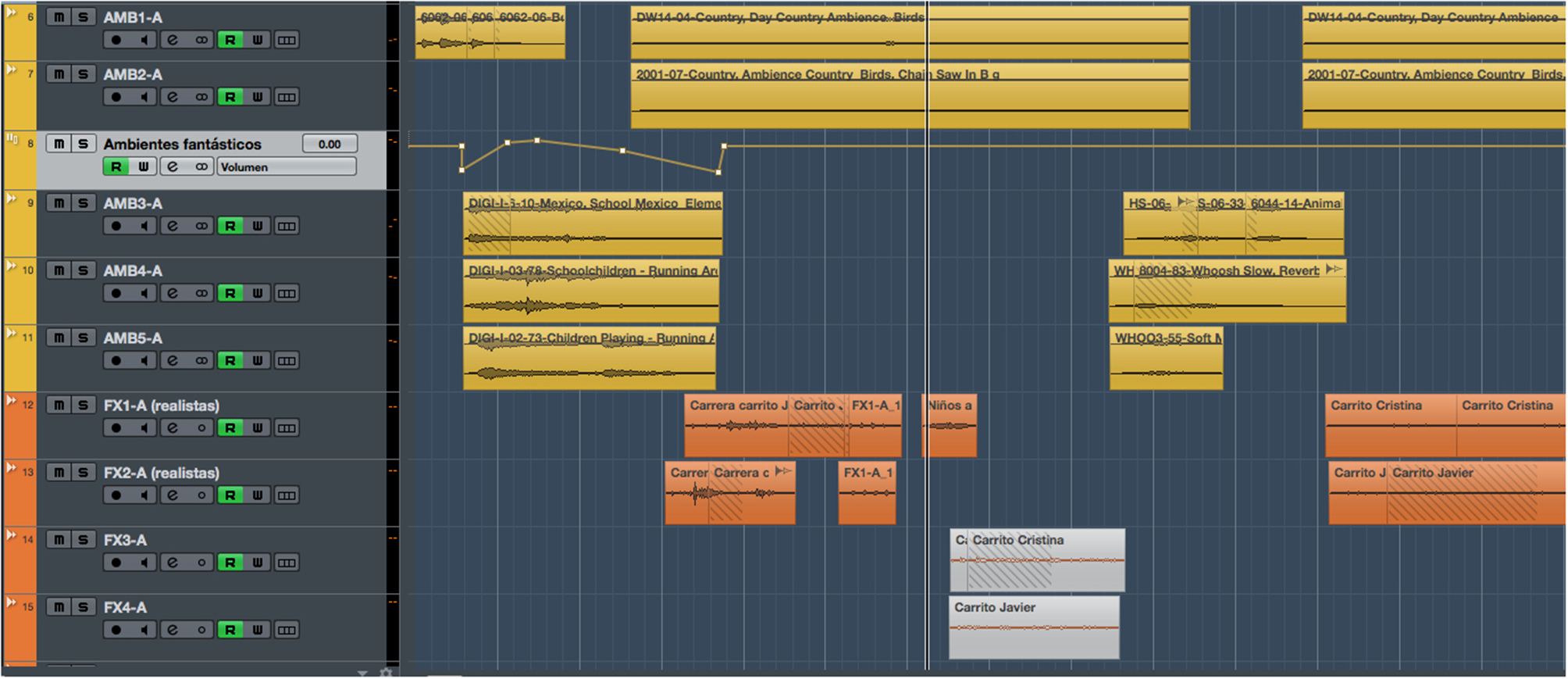The height and width of the screenshot is (679, 1568).
Task: Solo the FX2-A (realistas) track
Action: pos(83,472)
